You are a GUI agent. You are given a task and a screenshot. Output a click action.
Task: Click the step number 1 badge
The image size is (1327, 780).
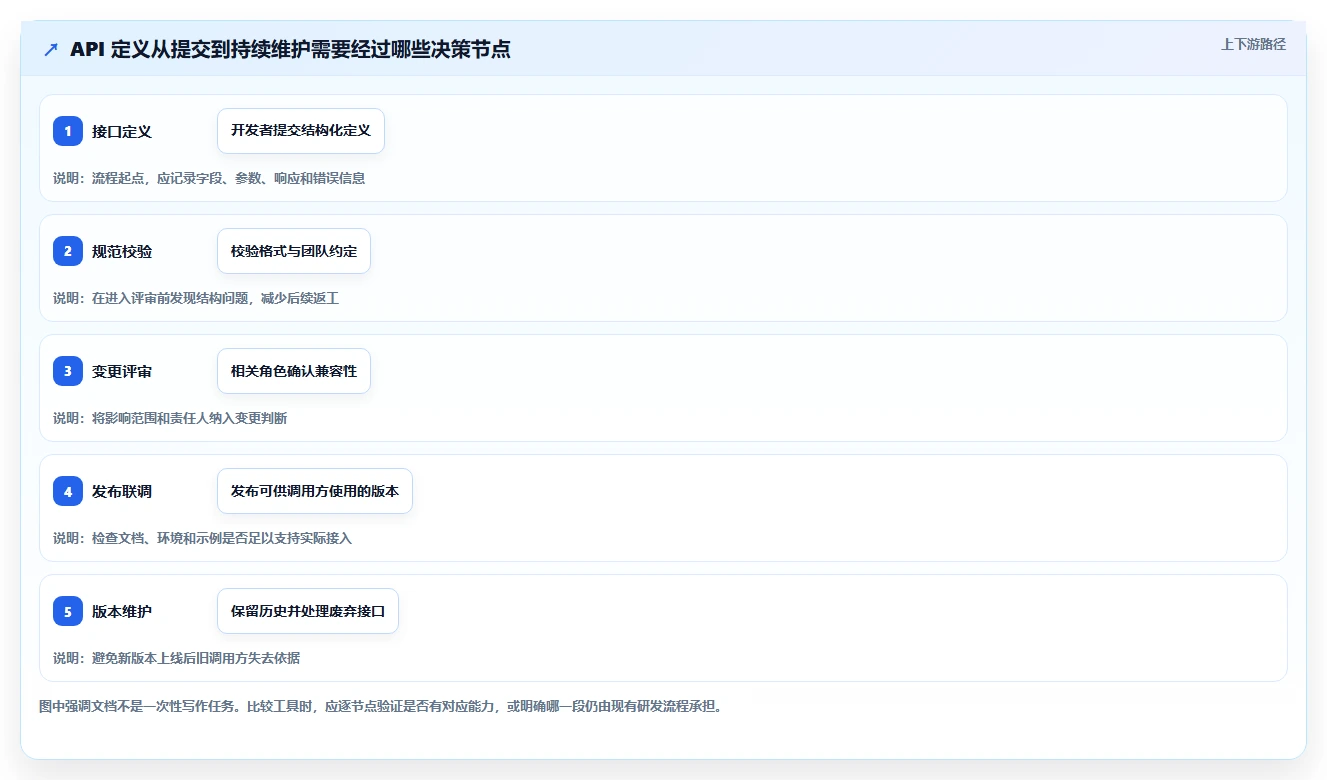pyautogui.click(x=68, y=131)
